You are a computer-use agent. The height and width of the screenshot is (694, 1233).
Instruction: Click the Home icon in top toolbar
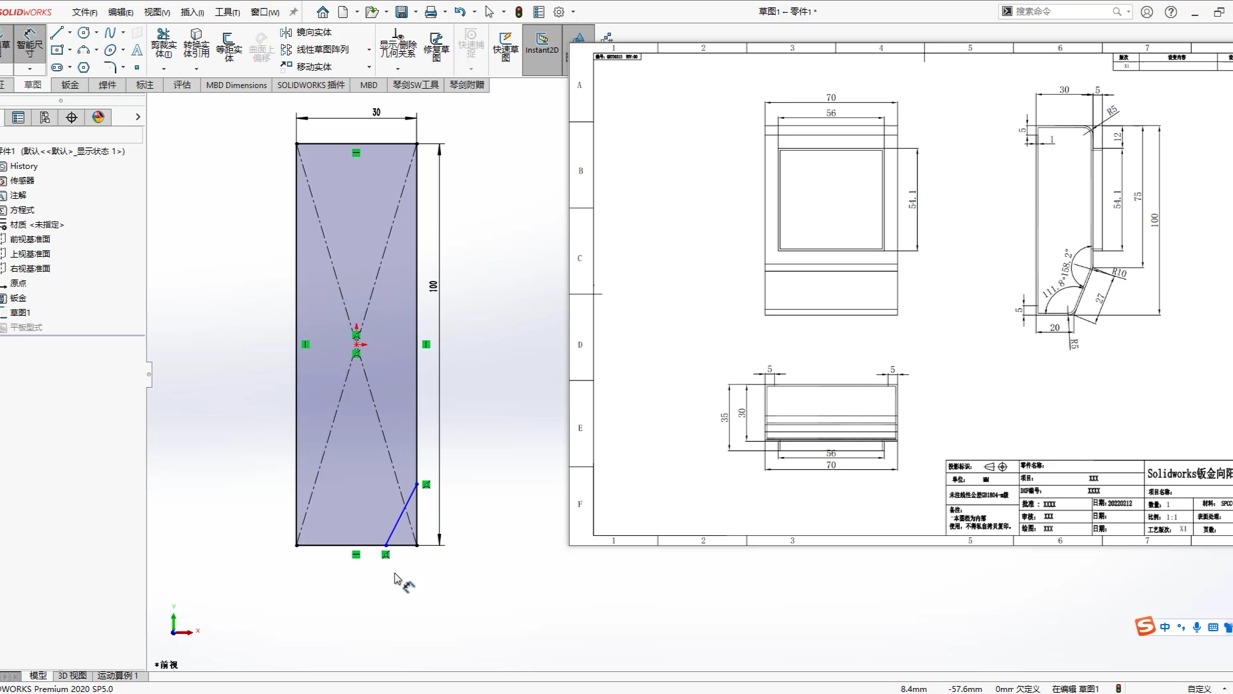(x=322, y=12)
